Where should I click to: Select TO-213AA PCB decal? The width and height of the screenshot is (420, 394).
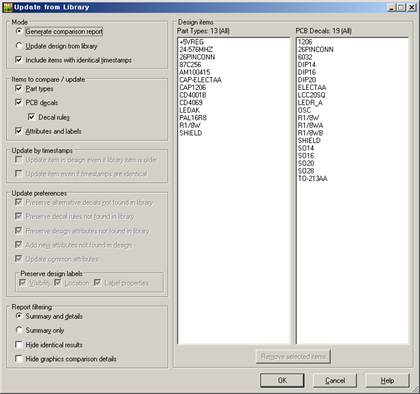[313, 179]
